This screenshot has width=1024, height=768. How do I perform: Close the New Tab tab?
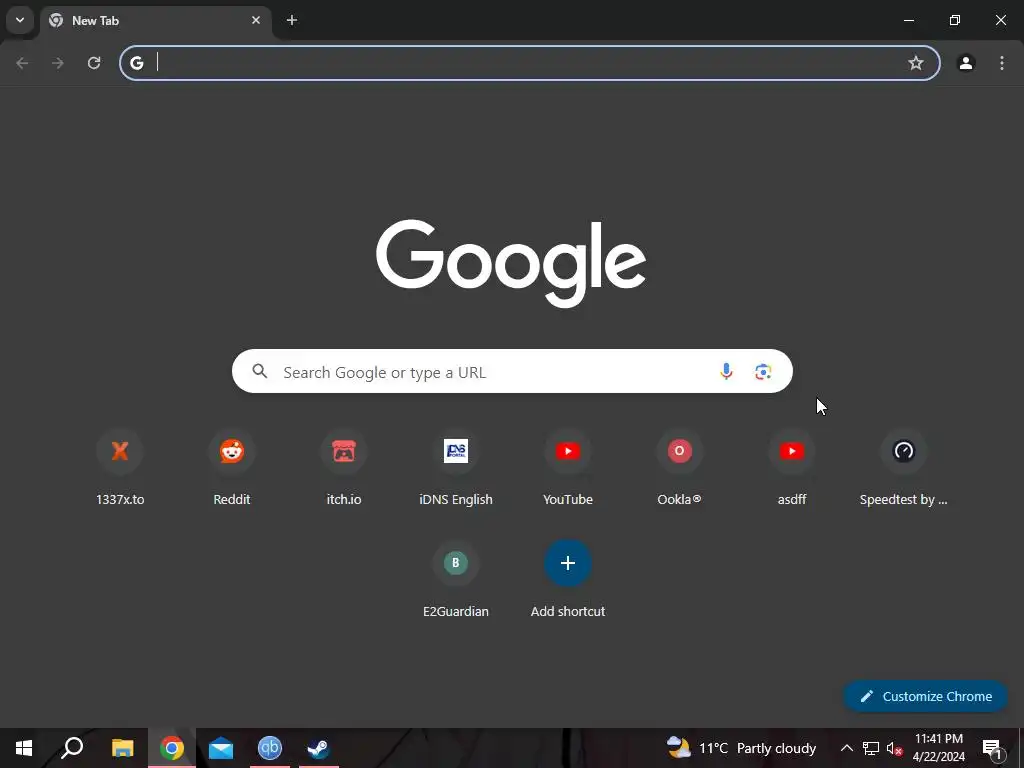[x=256, y=20]
